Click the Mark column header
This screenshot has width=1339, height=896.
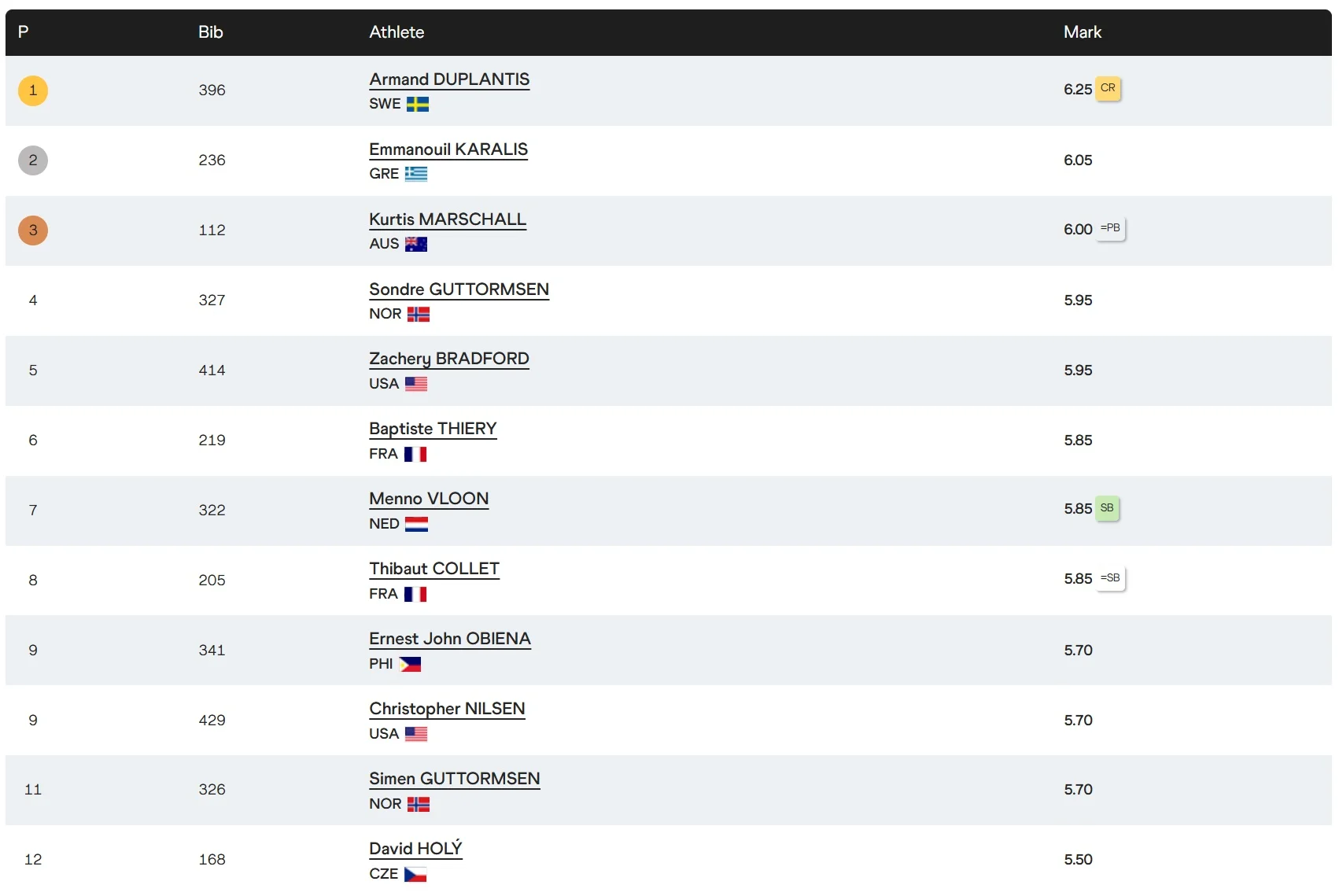pos(1082,32)
